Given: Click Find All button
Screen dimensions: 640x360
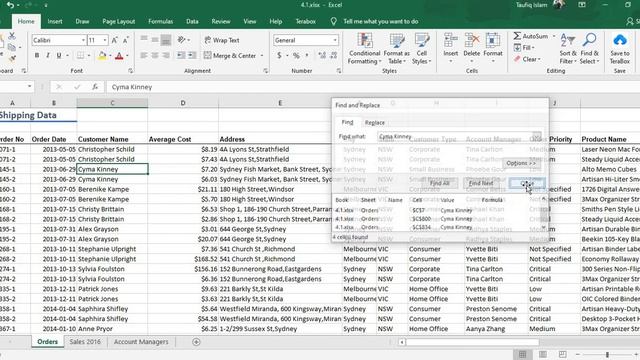Looking at the screenshot, I should tap(439, 183).
